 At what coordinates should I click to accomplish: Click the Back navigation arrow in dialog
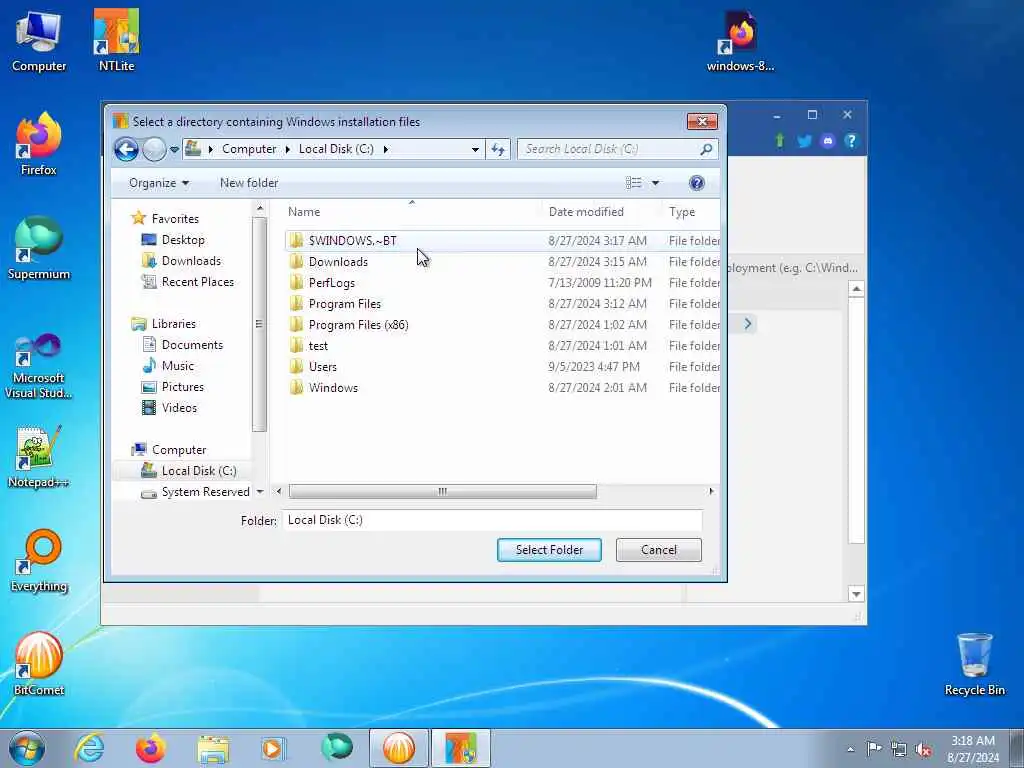[126, 149]
